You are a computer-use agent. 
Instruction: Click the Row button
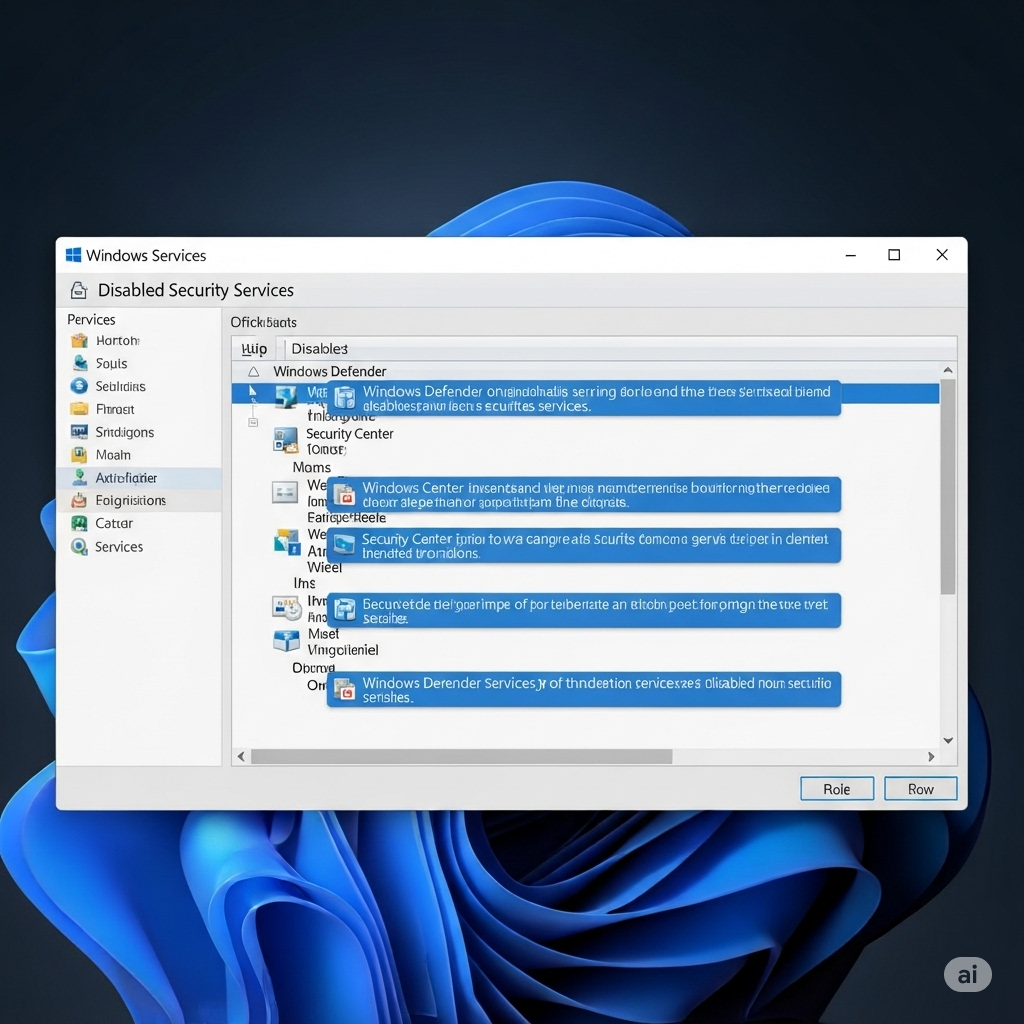pos(921,789)
